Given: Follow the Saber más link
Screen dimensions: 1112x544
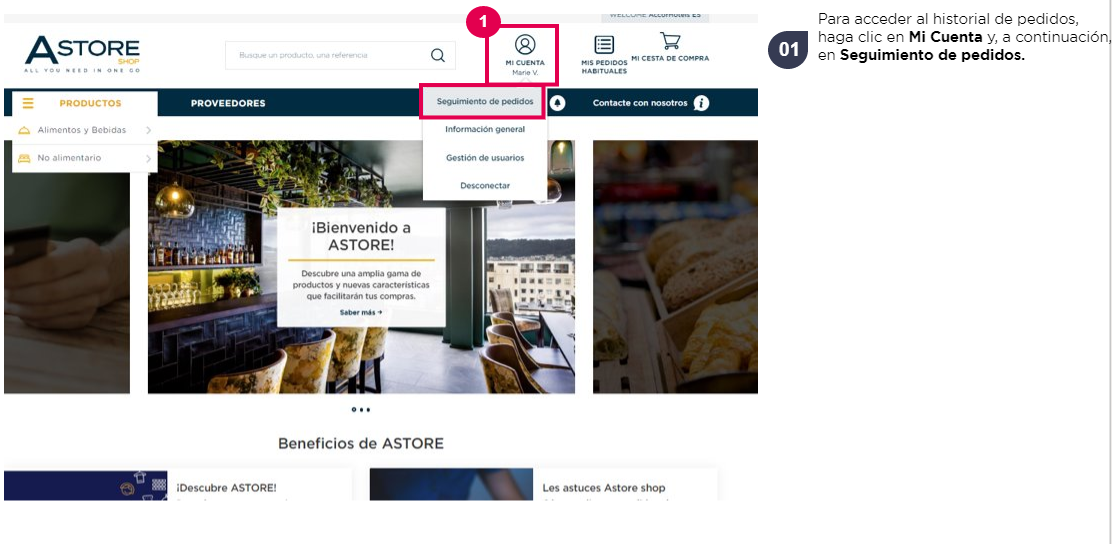Looking at the screenshot, I should pyautogui.click(x=361, y=312).
